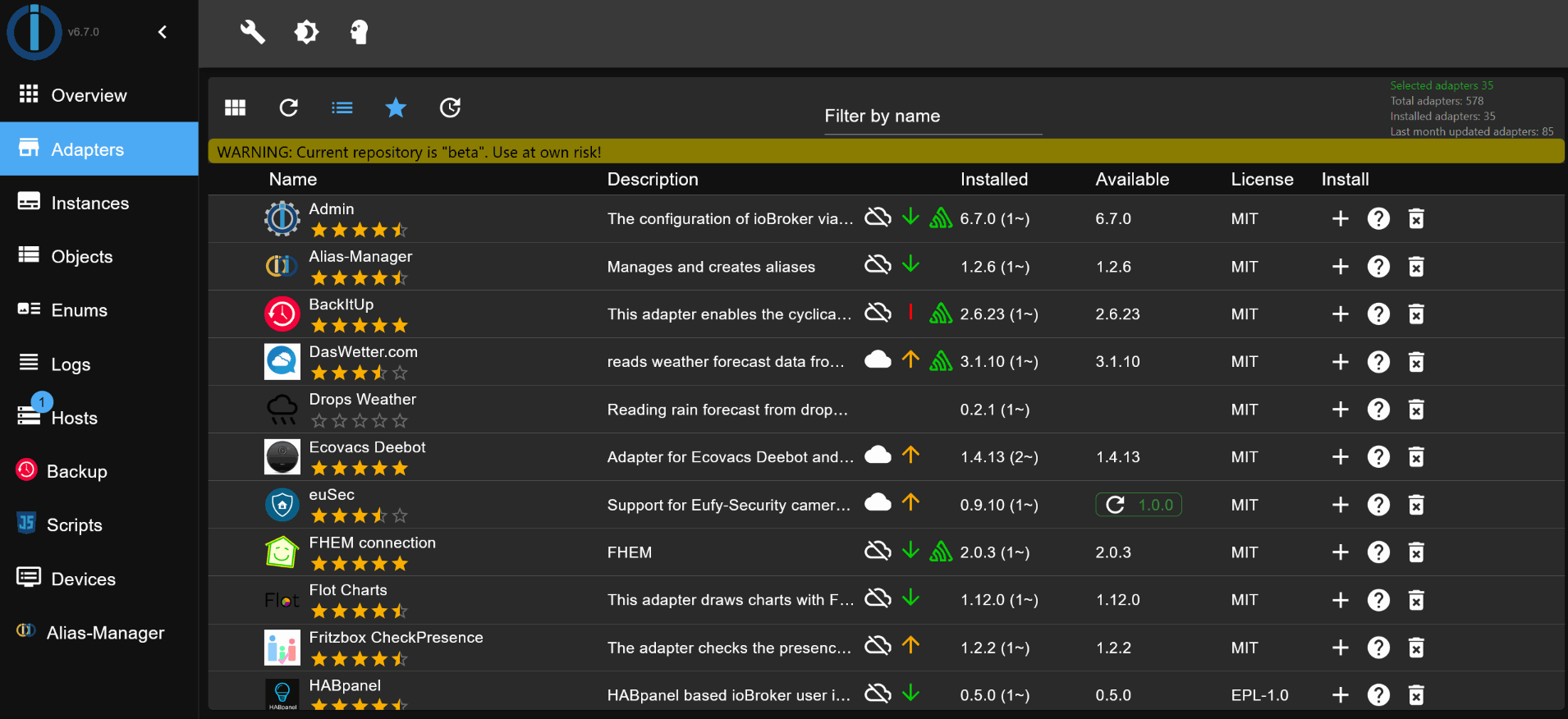The height and width of the screenshot is (719, 1568).
Task: Add a HABpanel instance
Action: coord(1341,695)
